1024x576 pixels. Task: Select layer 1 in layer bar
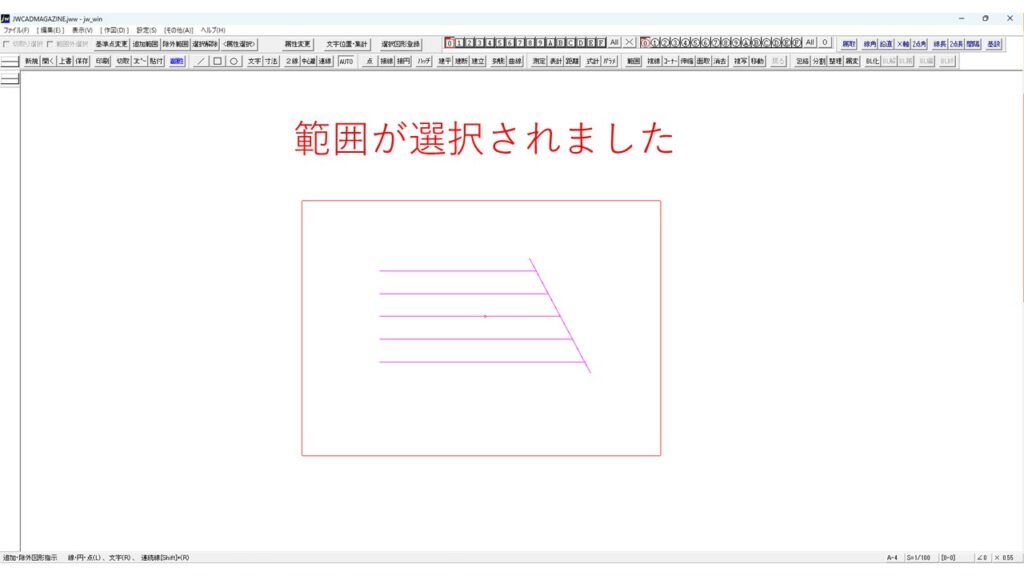pyautogui.click(x=460, y=43)
